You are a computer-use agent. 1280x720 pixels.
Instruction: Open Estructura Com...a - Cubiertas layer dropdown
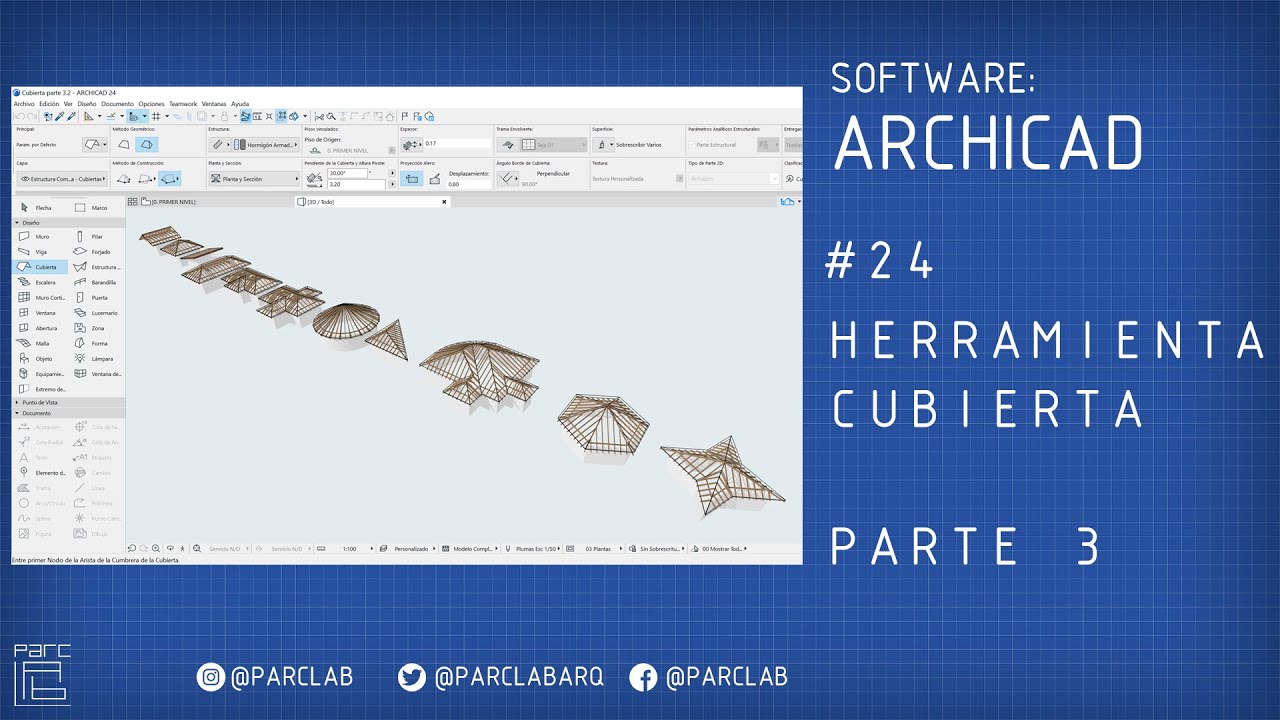click(x=61, y=179)
